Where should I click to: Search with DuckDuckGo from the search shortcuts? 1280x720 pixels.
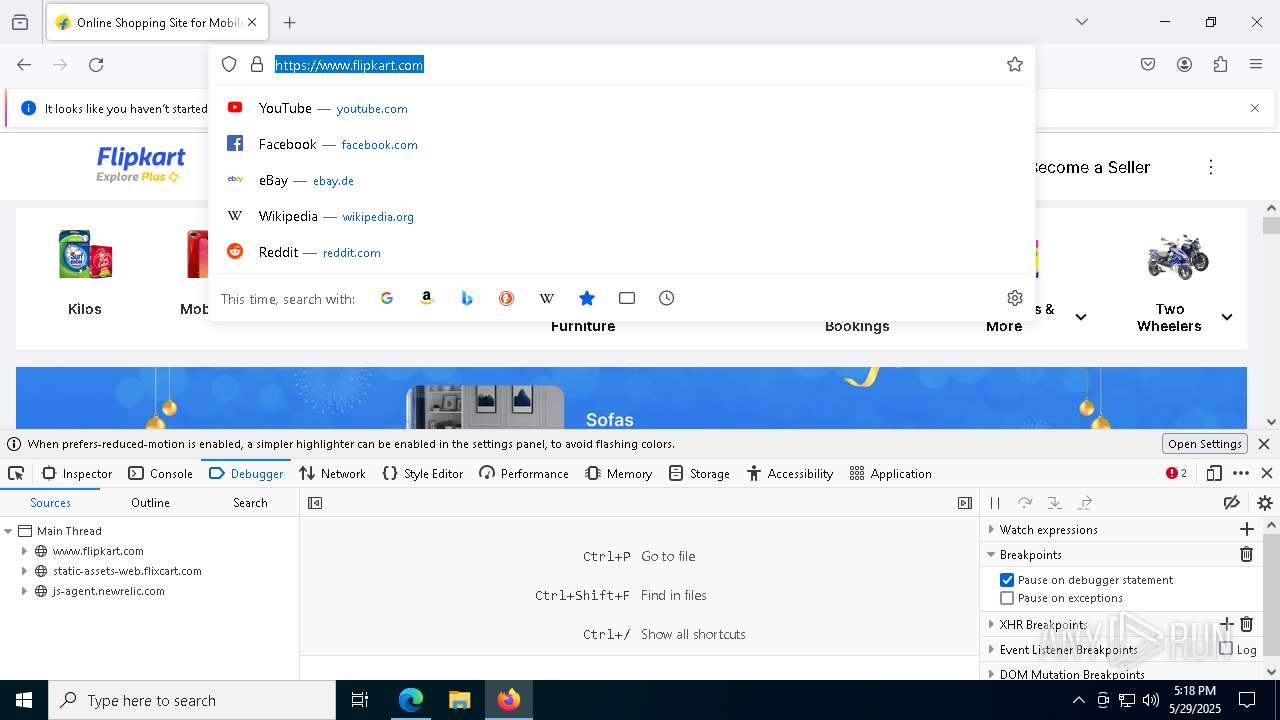507,298
